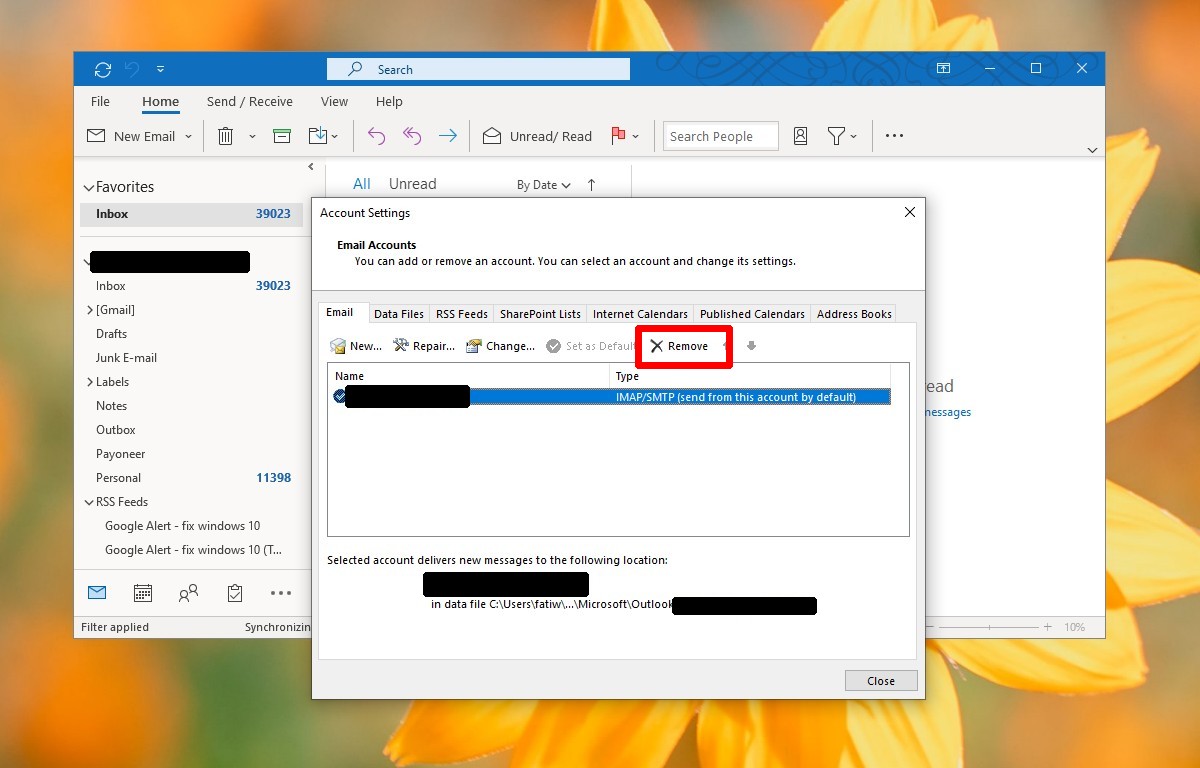Viewport: 1200px width, 768px height.
Task: Open the Help ribbon tab
Action: click(x=389, y=101)
